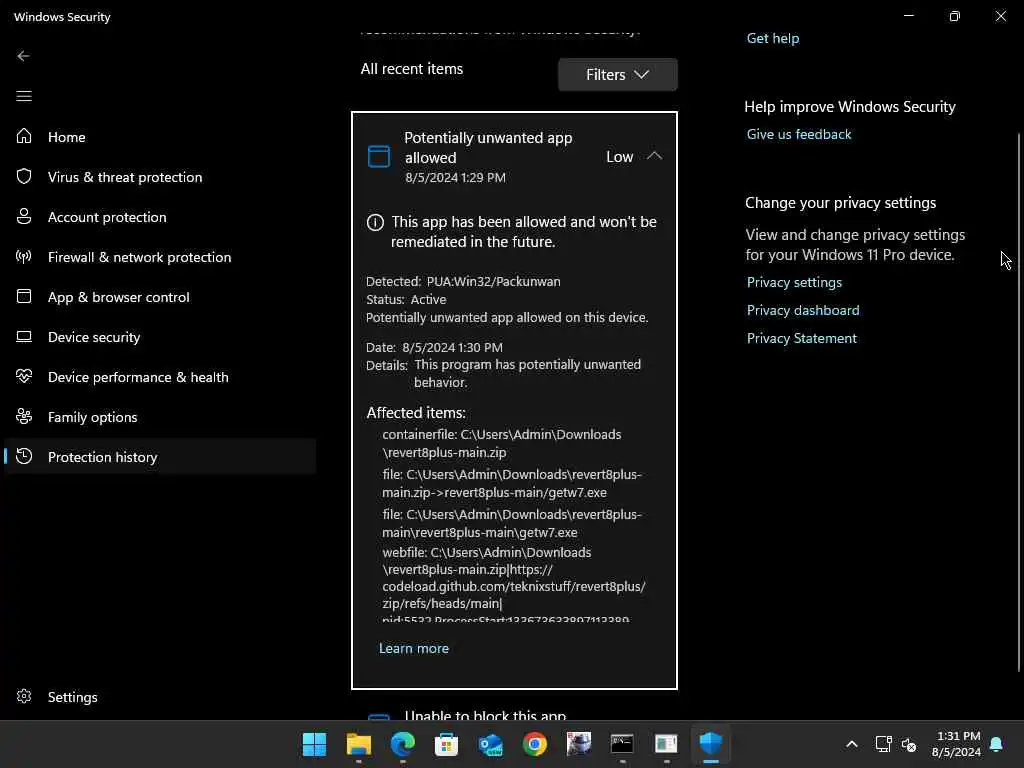Click the Virus & threat protection shield icon
1024x768 pixels.
(x=24, y=176)
